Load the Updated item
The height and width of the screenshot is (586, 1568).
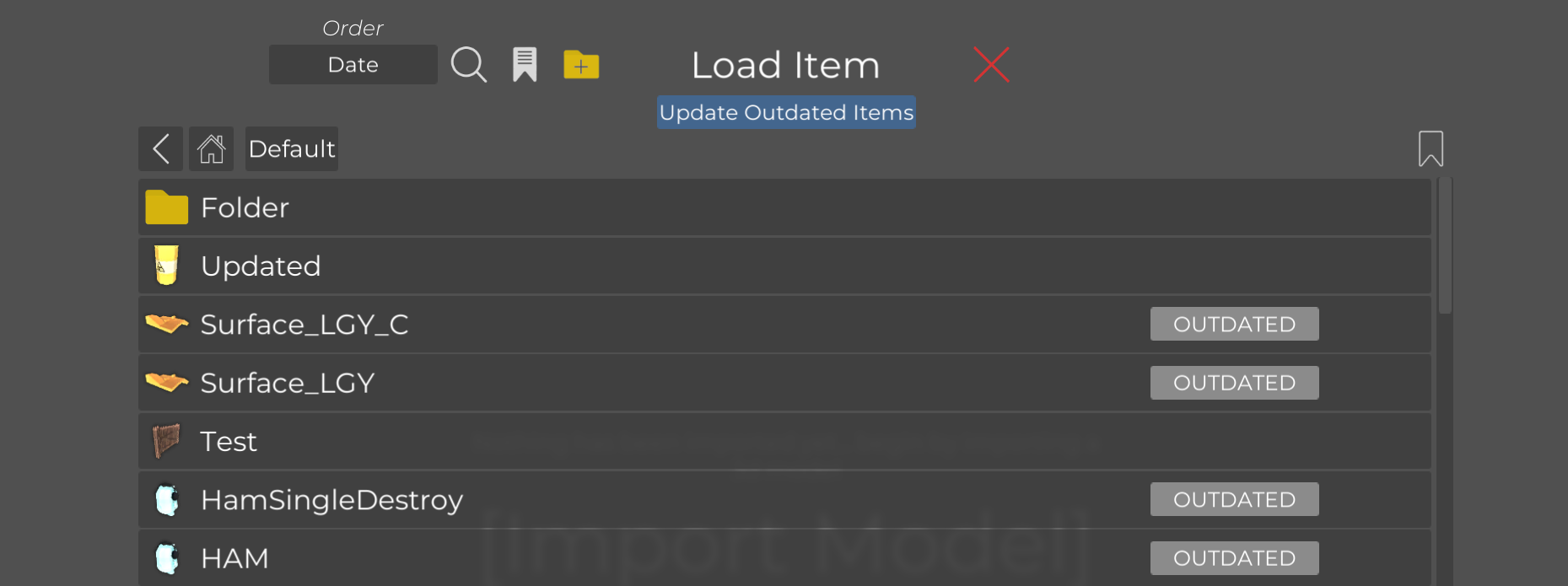(261, 266)
